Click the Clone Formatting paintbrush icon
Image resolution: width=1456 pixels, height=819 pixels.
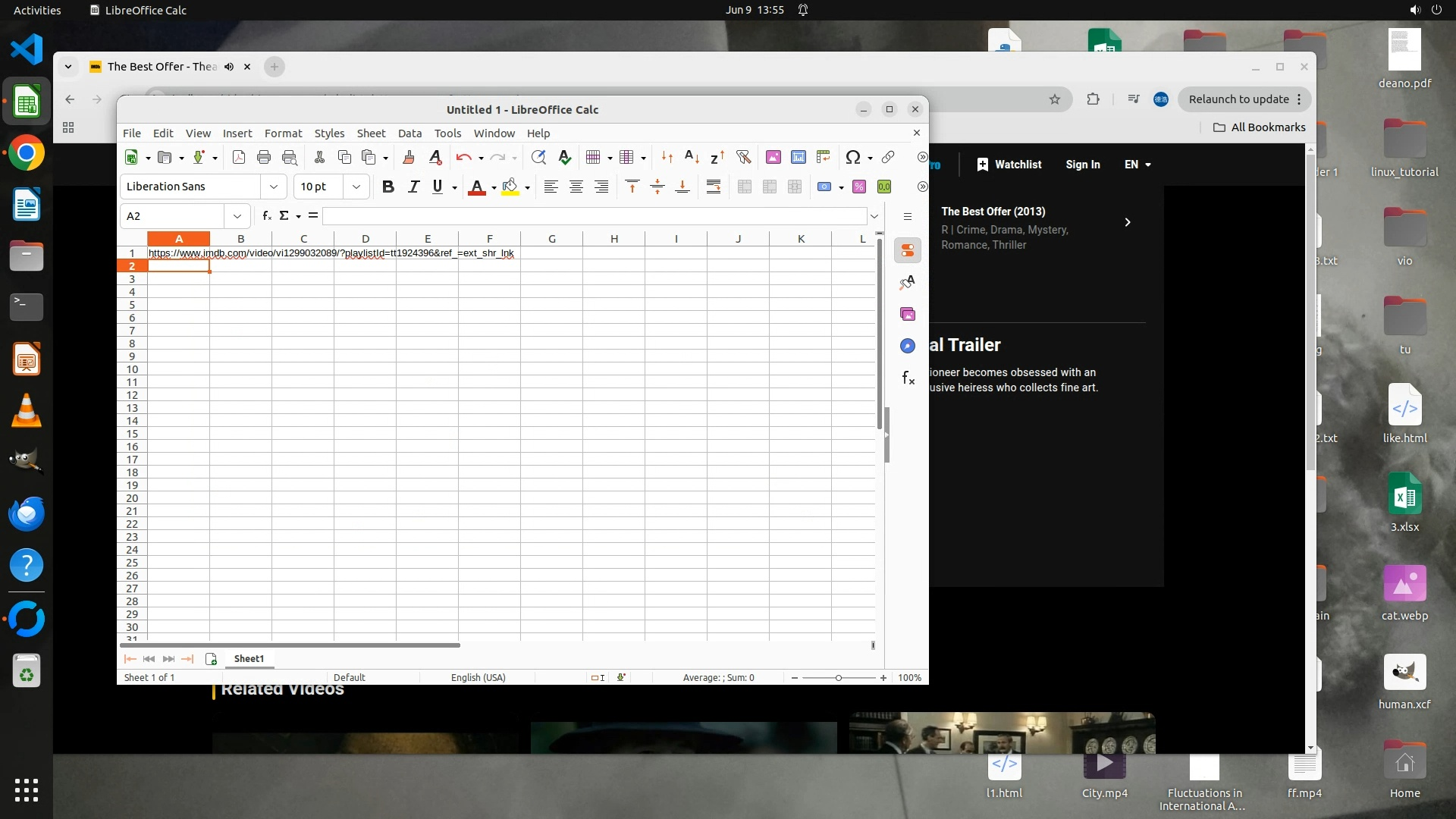[x=409, y=157]
